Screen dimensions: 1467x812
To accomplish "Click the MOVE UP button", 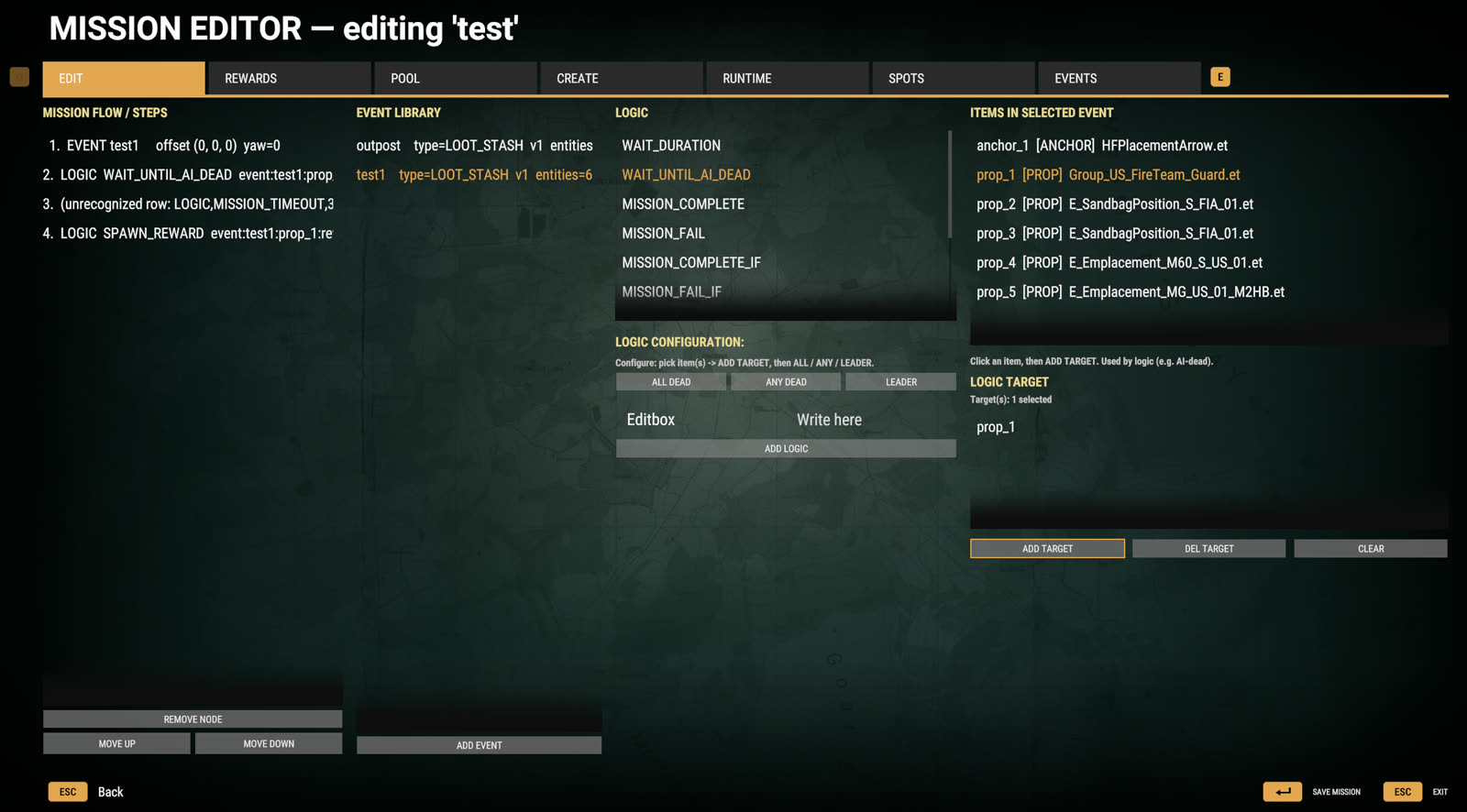I will (116, 743).
